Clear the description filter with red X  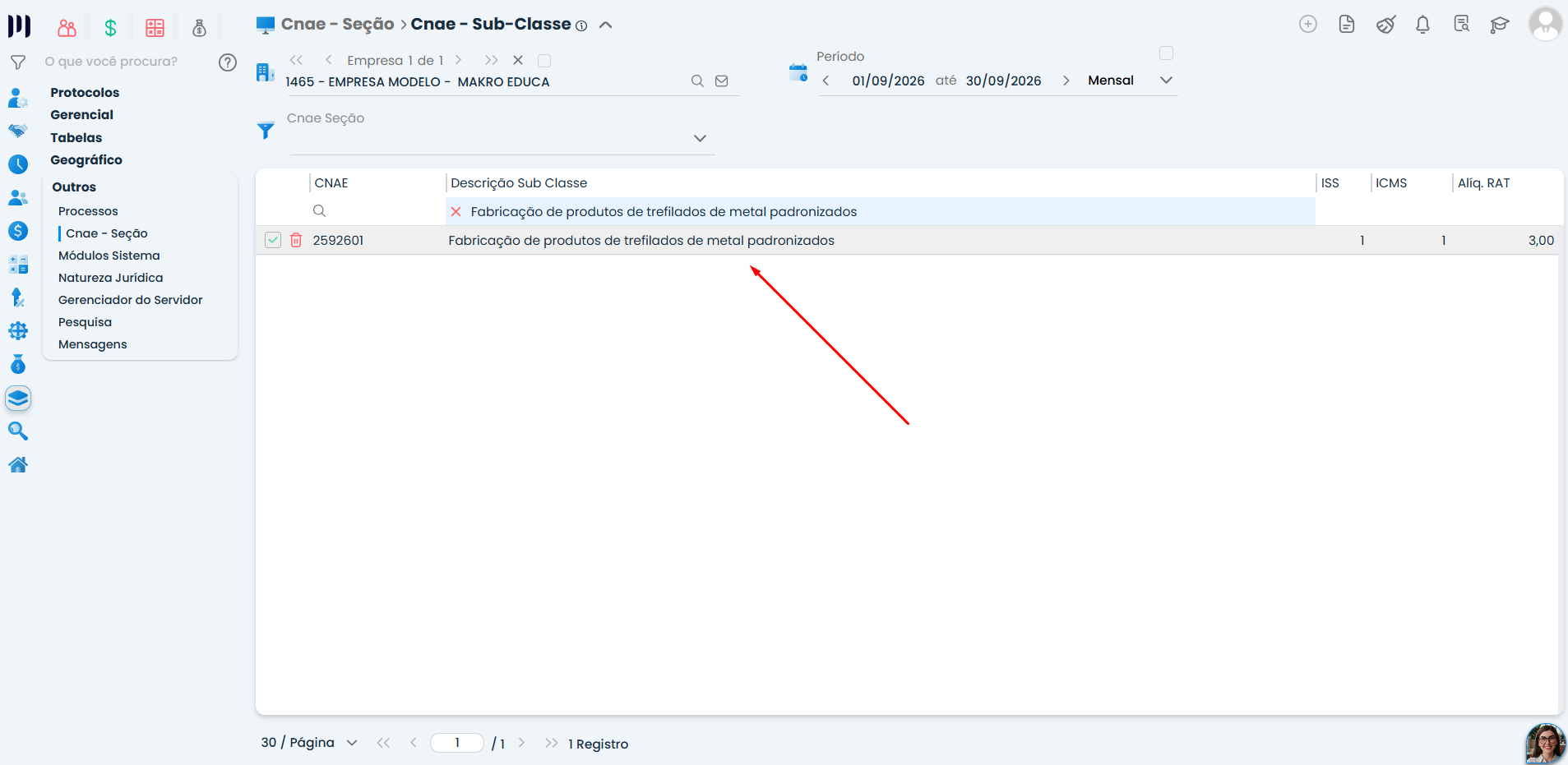coord(456,212)
